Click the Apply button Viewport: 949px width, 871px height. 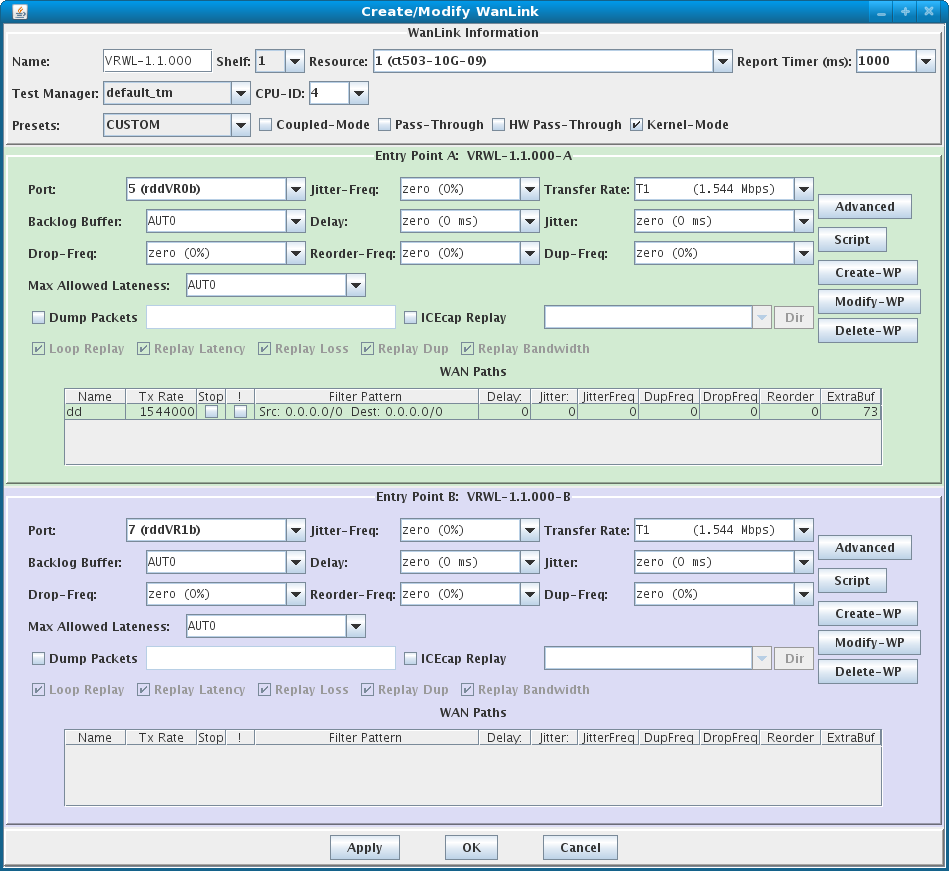tap(364, 847)
